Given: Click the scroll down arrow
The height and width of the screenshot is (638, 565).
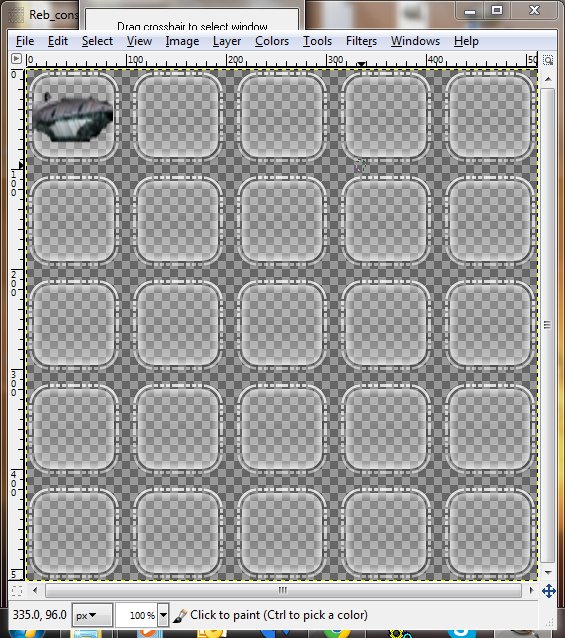Looking at the screenshot, I should (548, 572).
